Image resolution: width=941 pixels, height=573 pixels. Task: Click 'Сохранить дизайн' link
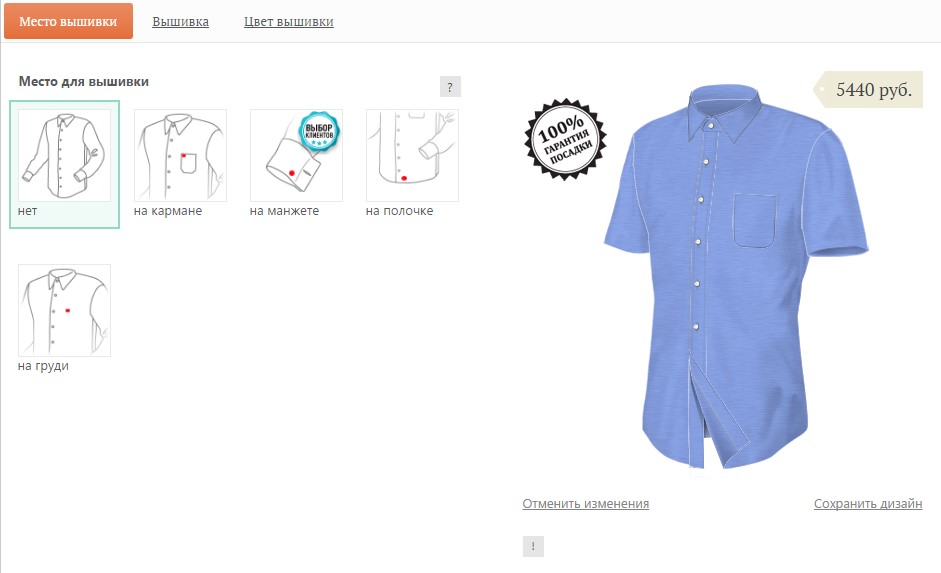(868, 503)
